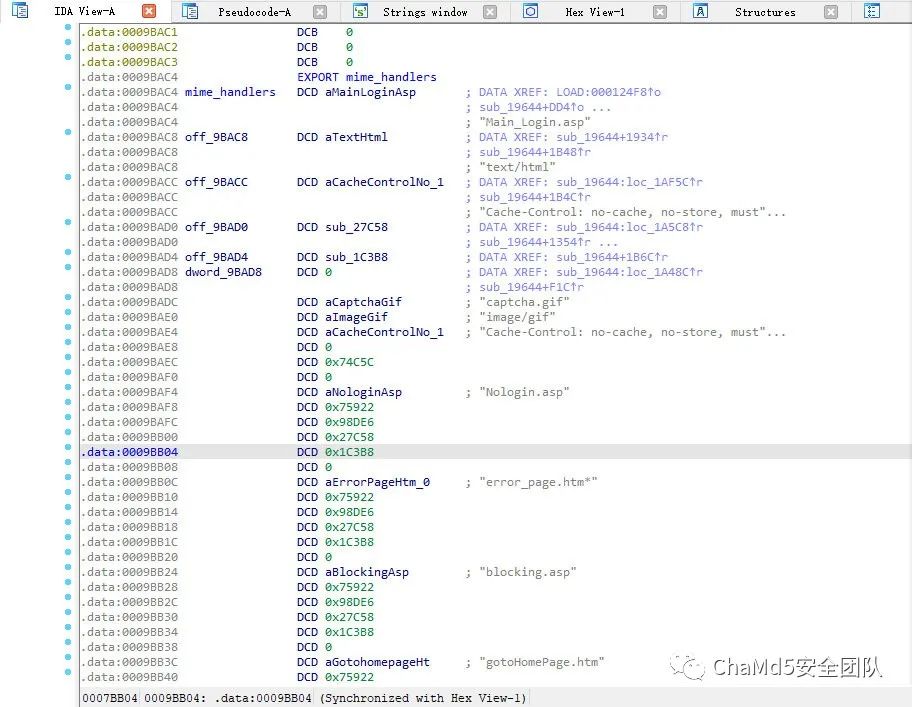Switch to the Structures tab
The width and height of the screenshot is (912, 707).
coord(765,12)
